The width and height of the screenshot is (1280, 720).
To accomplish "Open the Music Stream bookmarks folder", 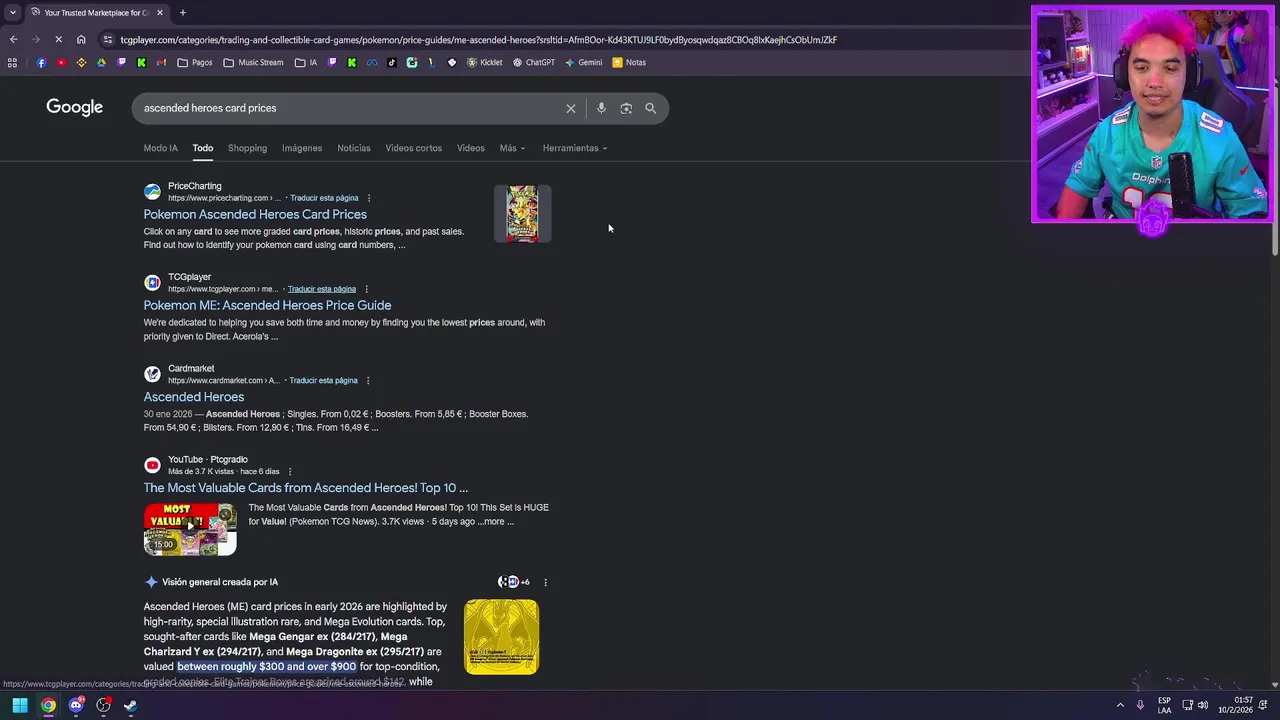I will (253, 62).
